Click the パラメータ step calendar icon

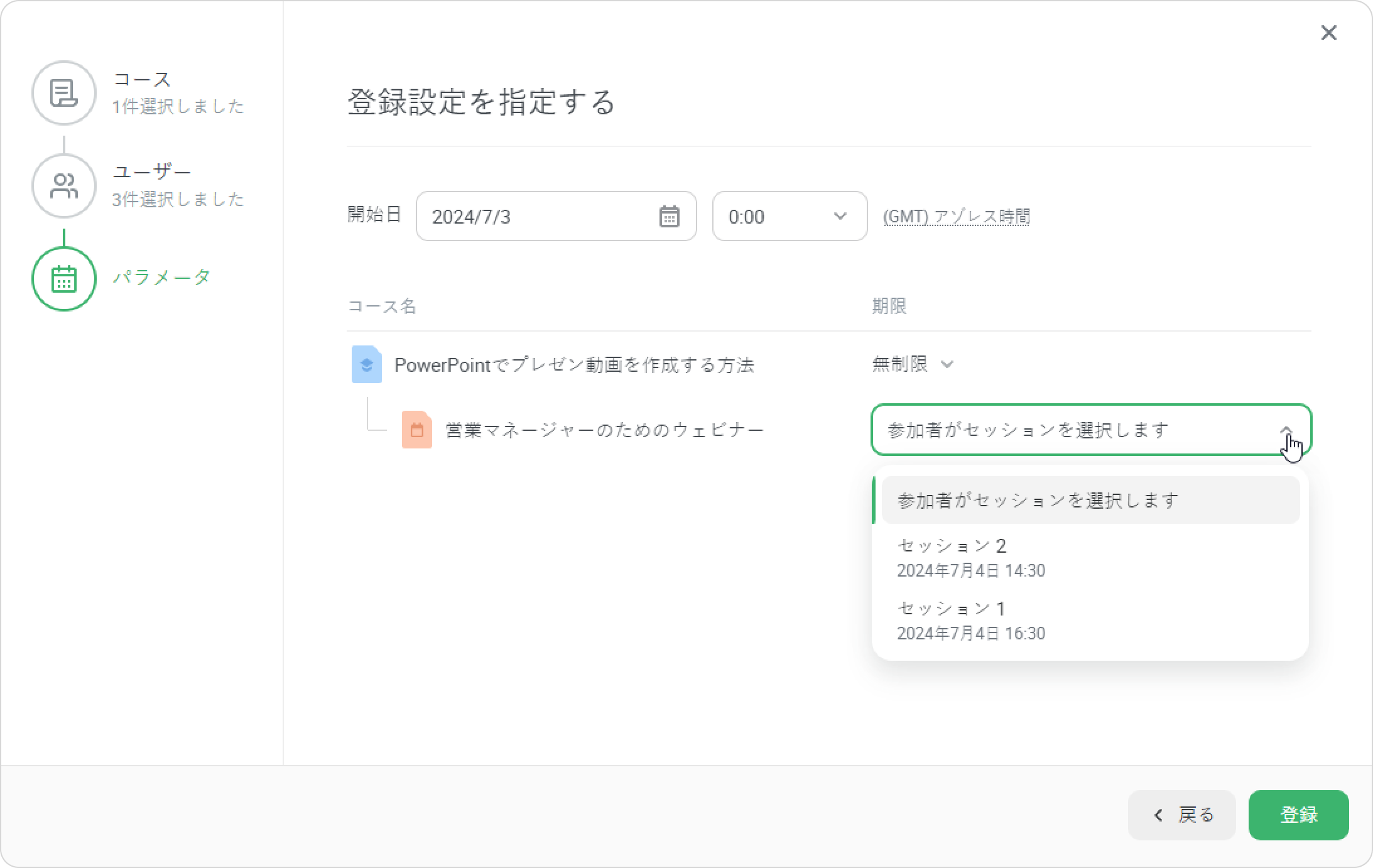point(64,279)
